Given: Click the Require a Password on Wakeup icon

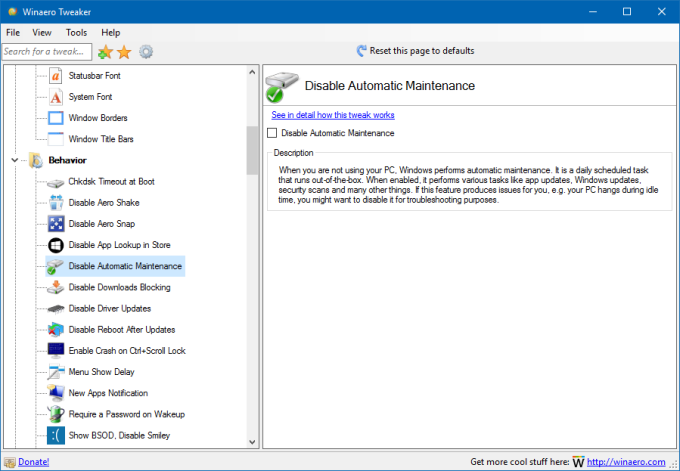Looking at the screenshot, I should click(x=56, y=414).
